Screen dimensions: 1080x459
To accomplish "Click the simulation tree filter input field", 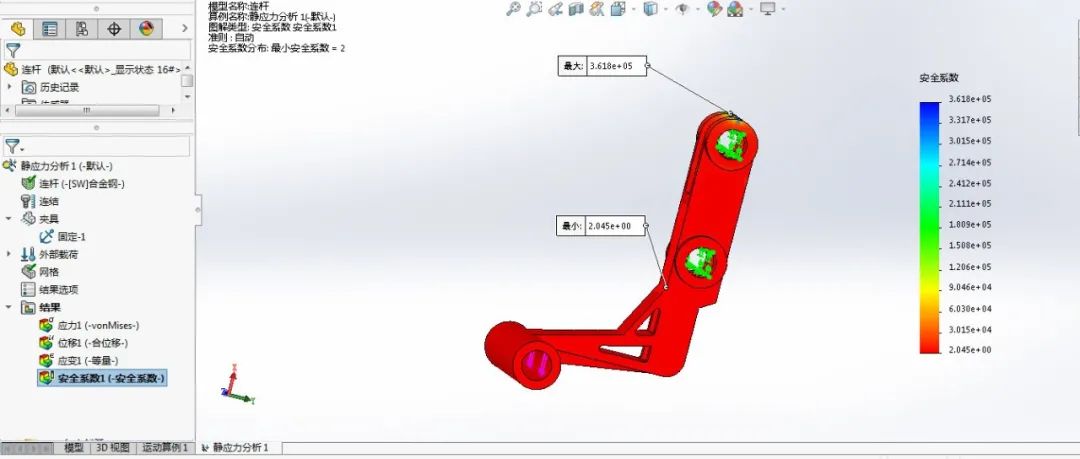I will click(x=97, y=146).
